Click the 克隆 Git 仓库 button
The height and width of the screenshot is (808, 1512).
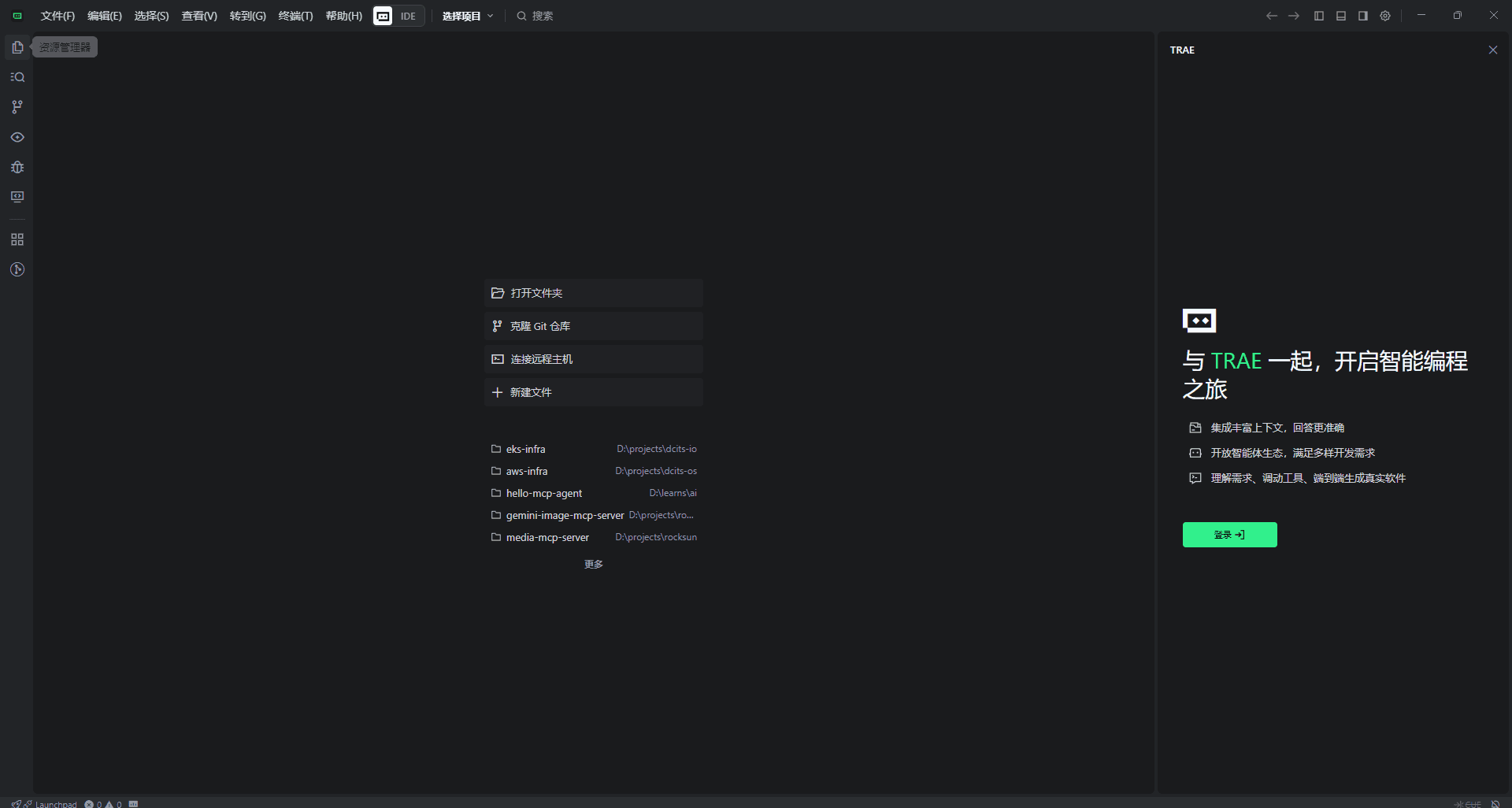(593, 326)
